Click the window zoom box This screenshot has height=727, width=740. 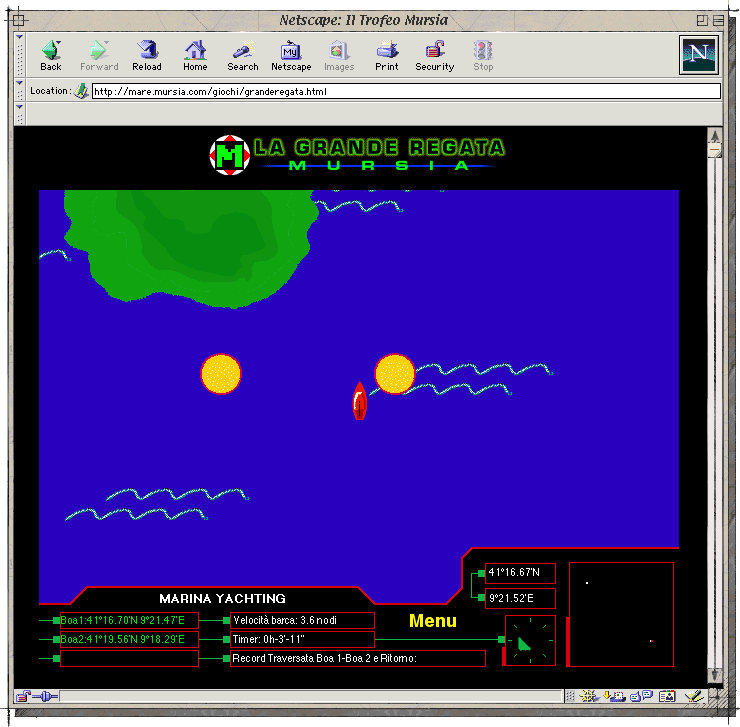click(702, 20)
